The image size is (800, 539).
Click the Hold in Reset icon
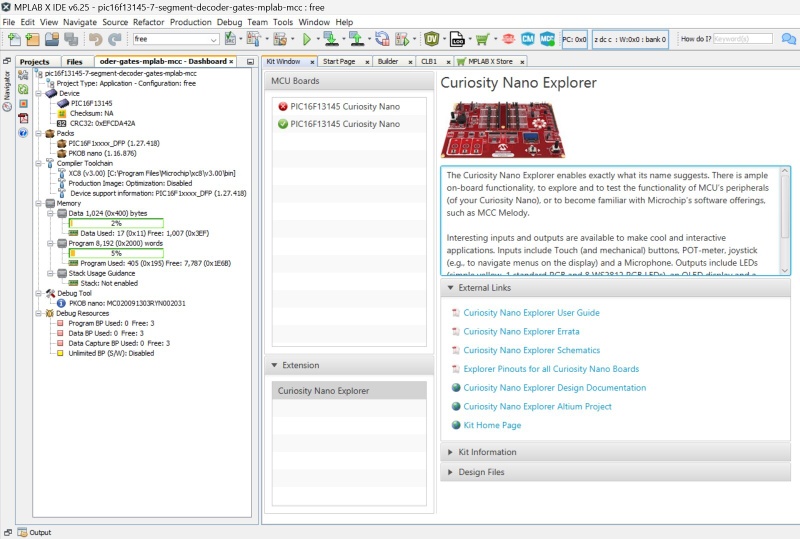pyautogui.click(x=382, y=39)
